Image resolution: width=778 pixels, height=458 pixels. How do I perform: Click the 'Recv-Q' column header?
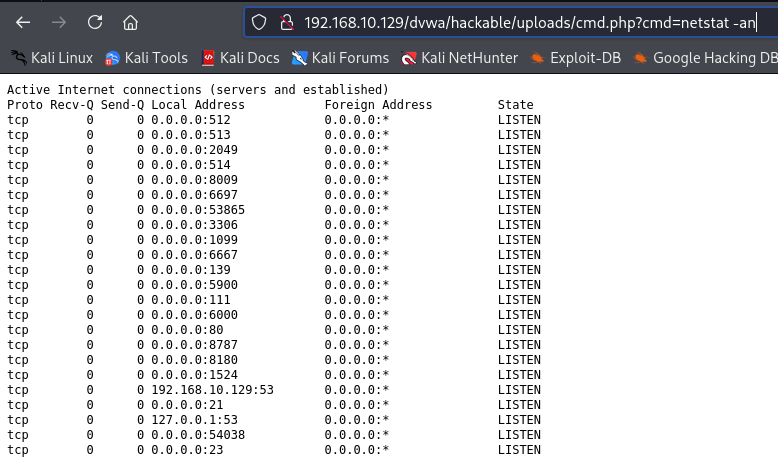click(x=71, y=105)
